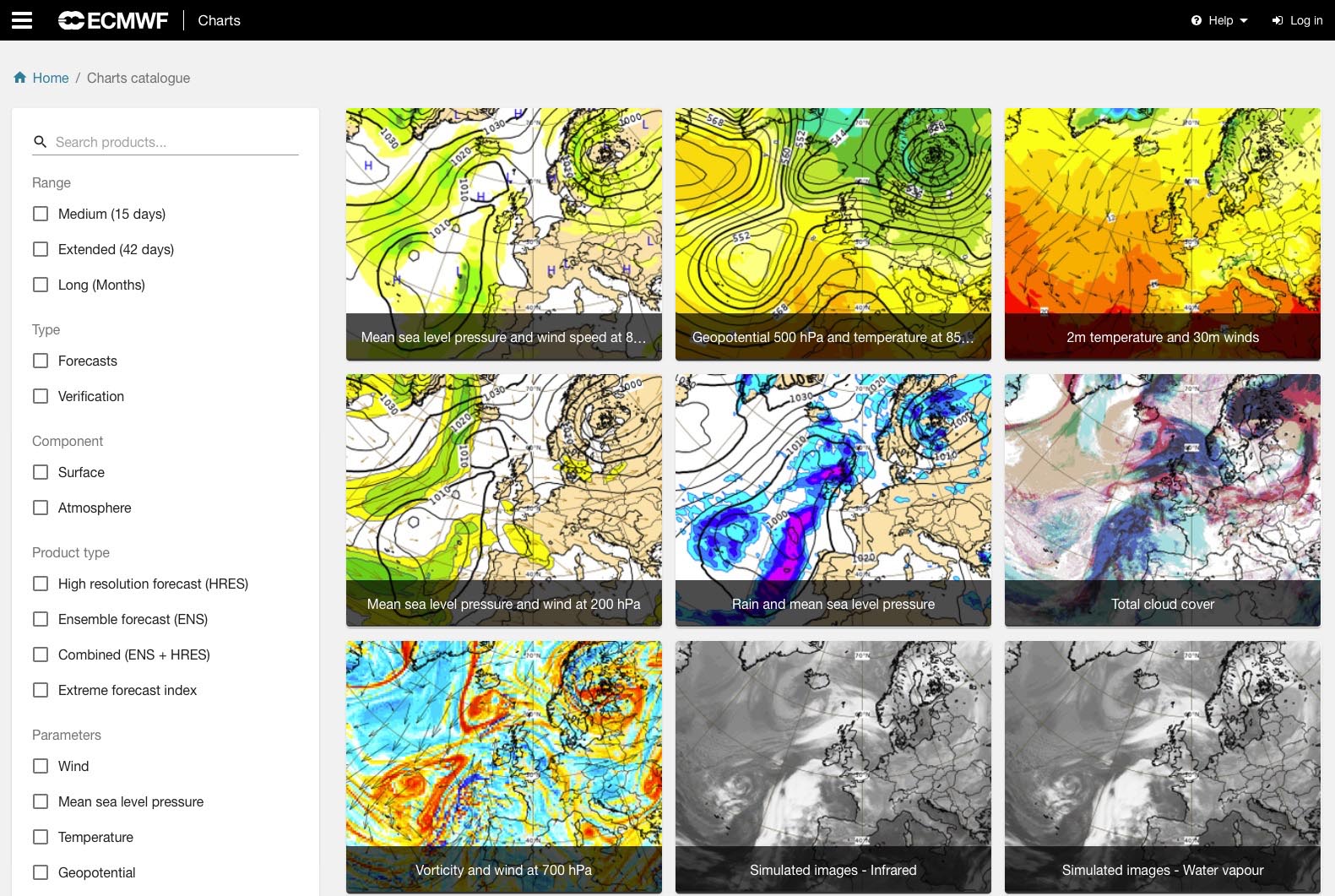Click the Range filter heading
This screenshot has width=1335, height=896.
[x=52, y=182]
